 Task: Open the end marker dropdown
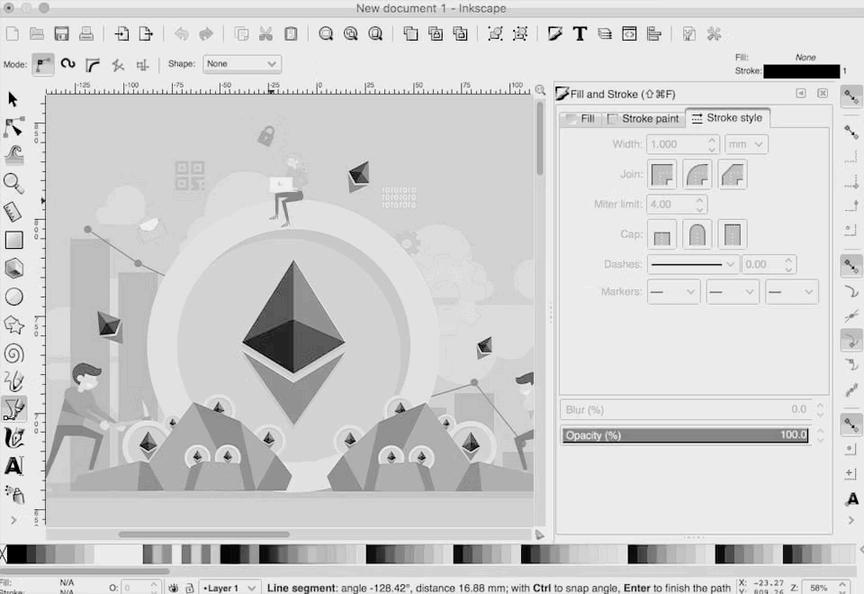click(x=791, y=291)
